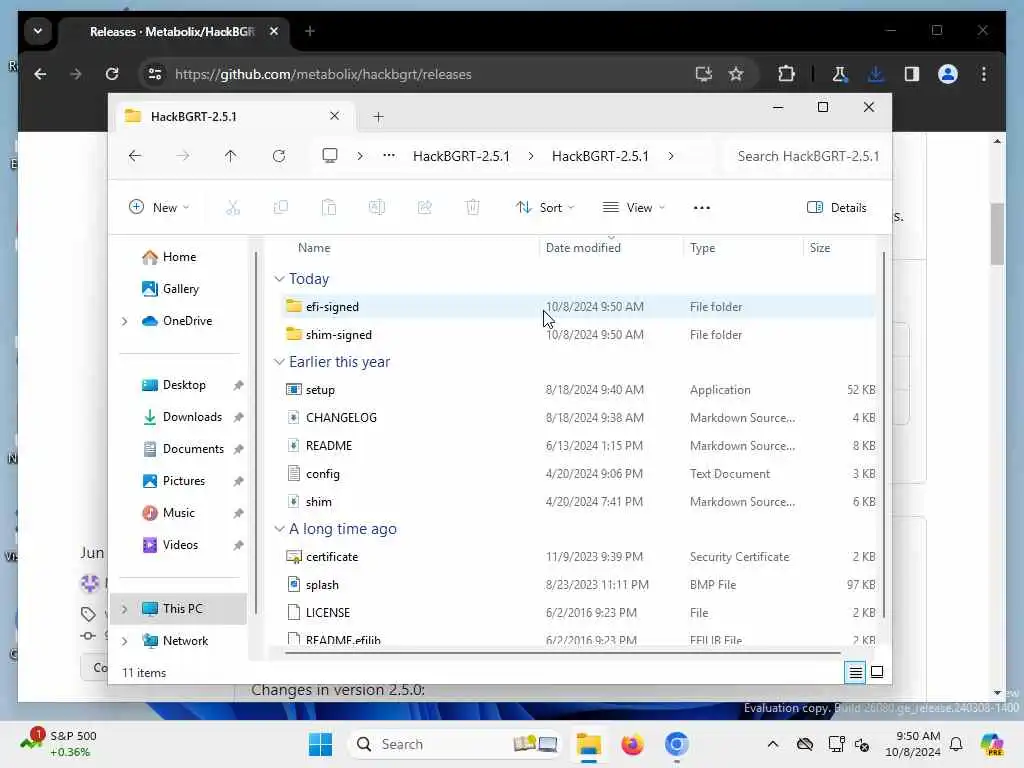
Task: Open Downloads in navigation pane
Action: pyautogui.click(x=192, y=417)
